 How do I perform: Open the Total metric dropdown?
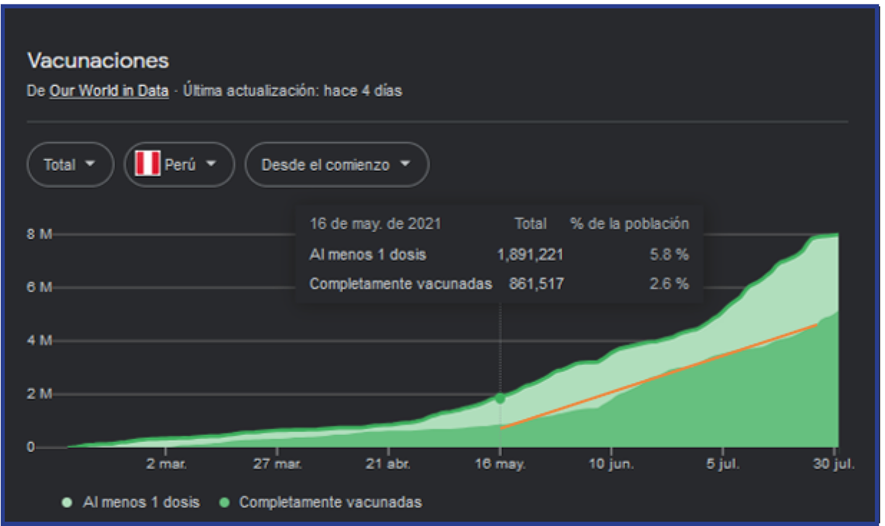tap(70, 165)
